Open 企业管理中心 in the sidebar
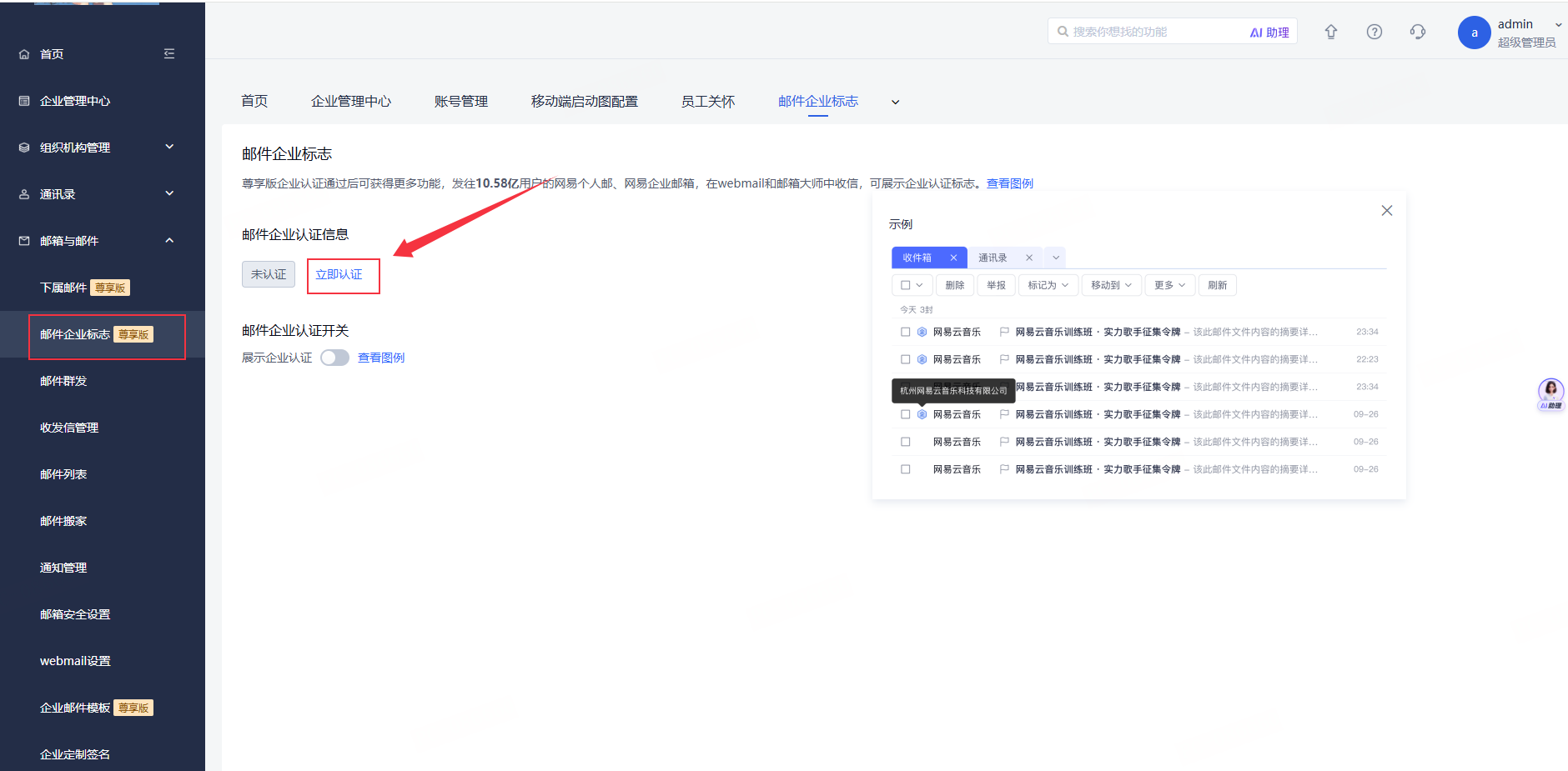This screenshot has height=771, width=1568. point(75,101)
